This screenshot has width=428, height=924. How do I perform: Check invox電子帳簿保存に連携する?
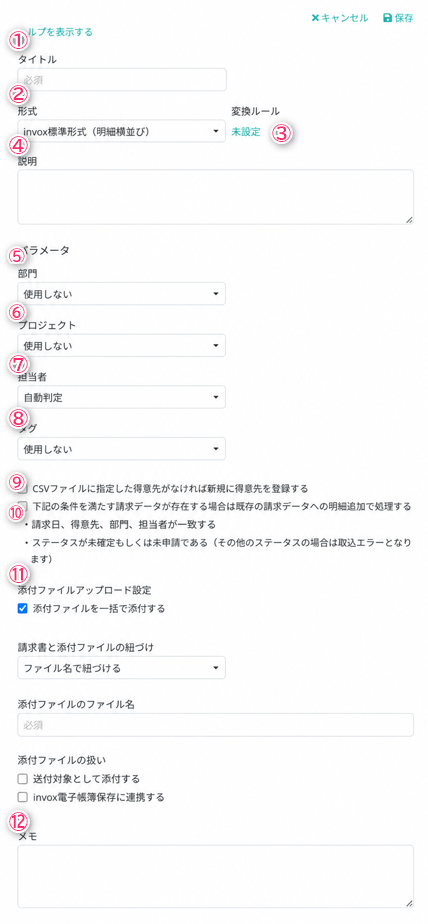pos(23,797)
